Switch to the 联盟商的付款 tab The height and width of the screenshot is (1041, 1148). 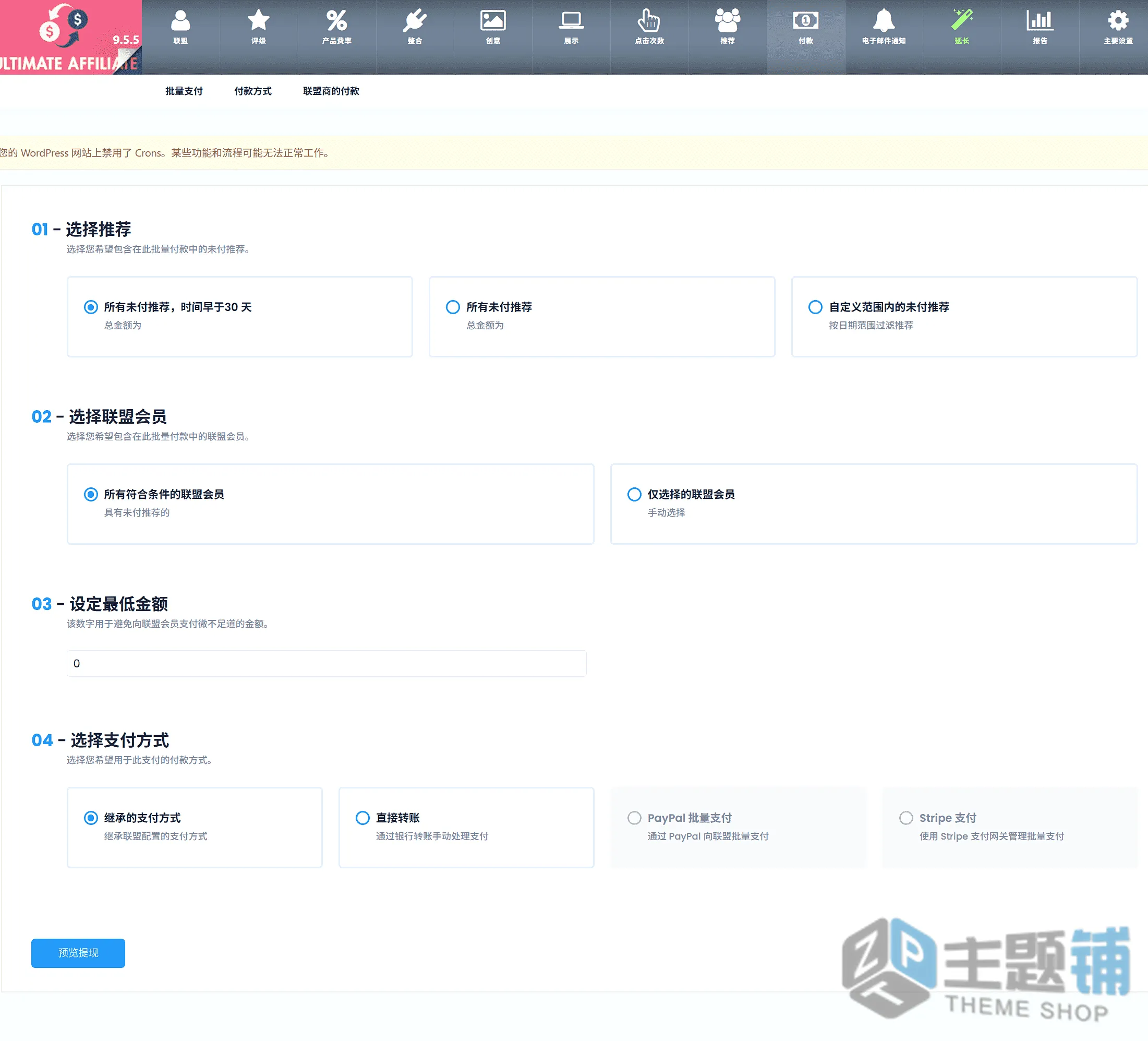[331, 91]
